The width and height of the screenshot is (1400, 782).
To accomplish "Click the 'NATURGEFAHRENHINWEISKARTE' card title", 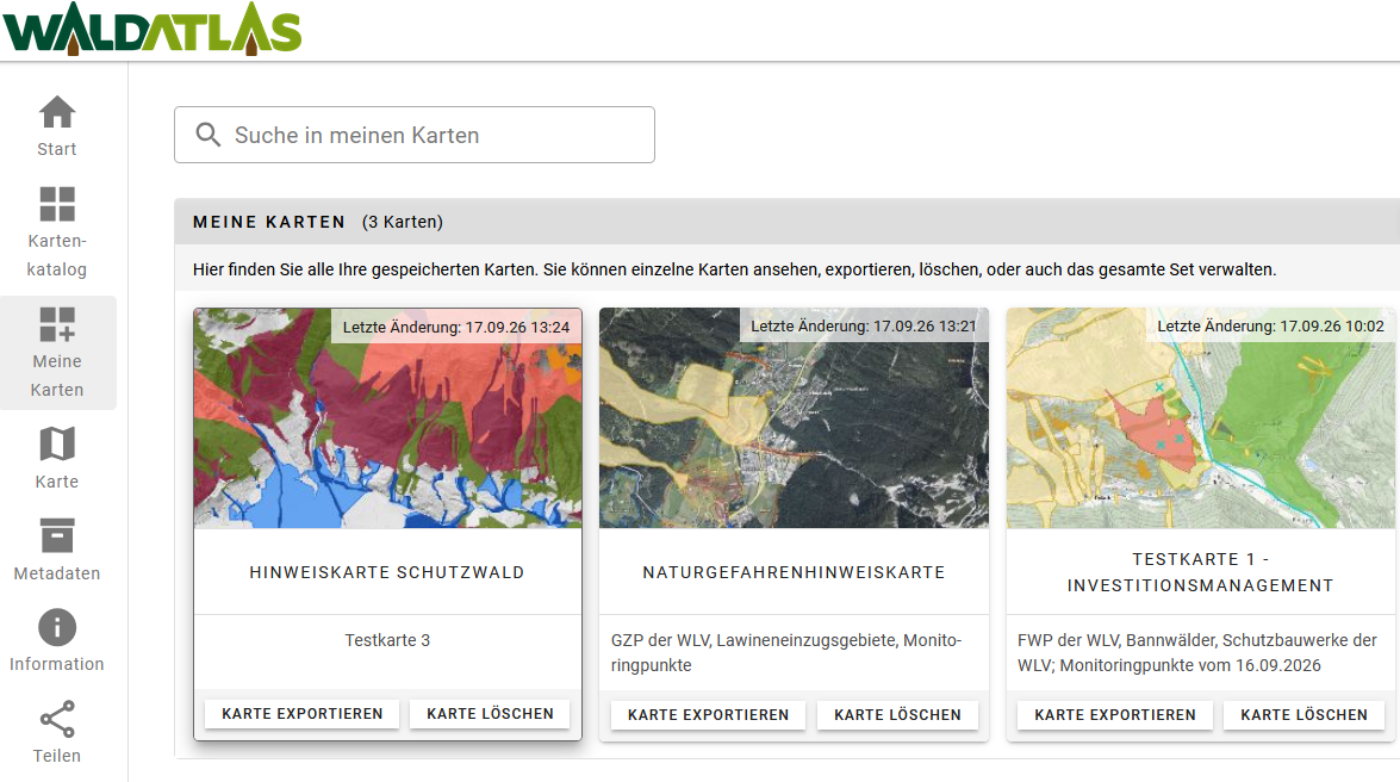I will 794,573.
